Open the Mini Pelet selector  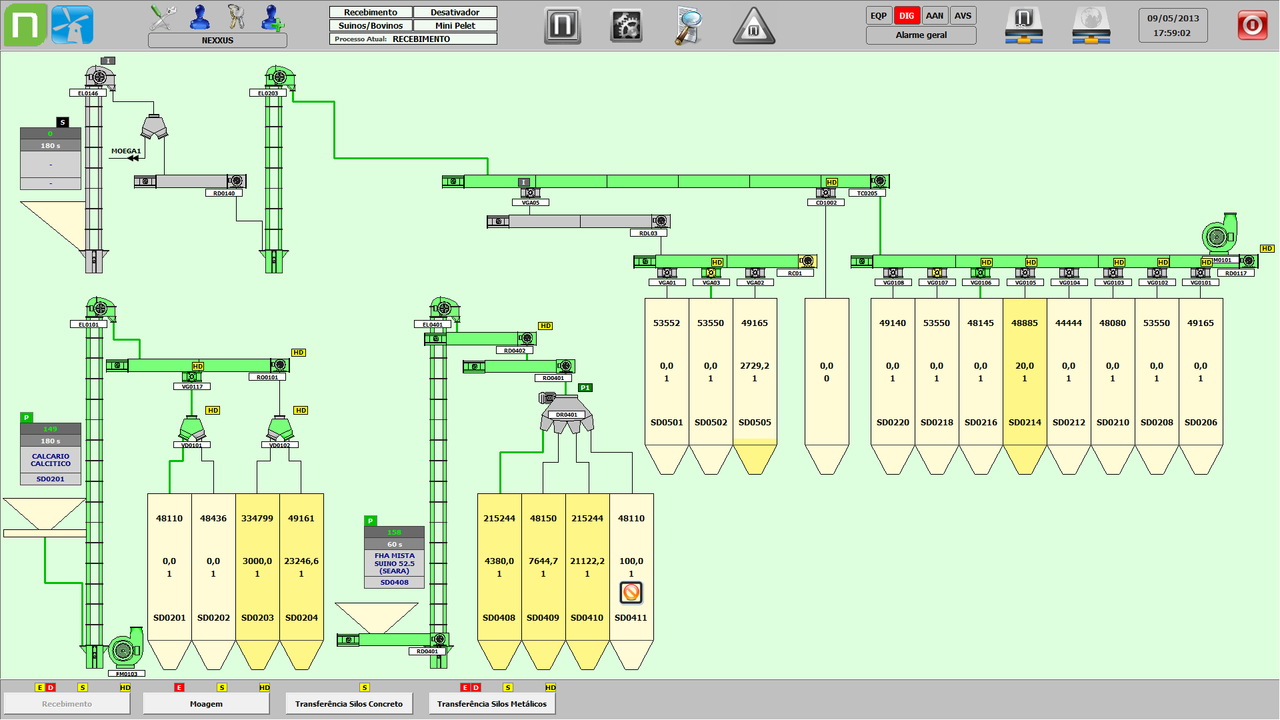pos(455,25)
